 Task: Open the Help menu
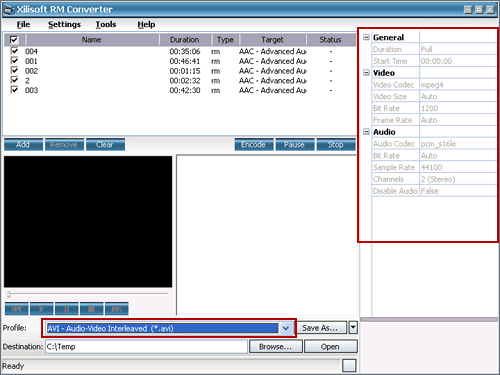point(146,24)
